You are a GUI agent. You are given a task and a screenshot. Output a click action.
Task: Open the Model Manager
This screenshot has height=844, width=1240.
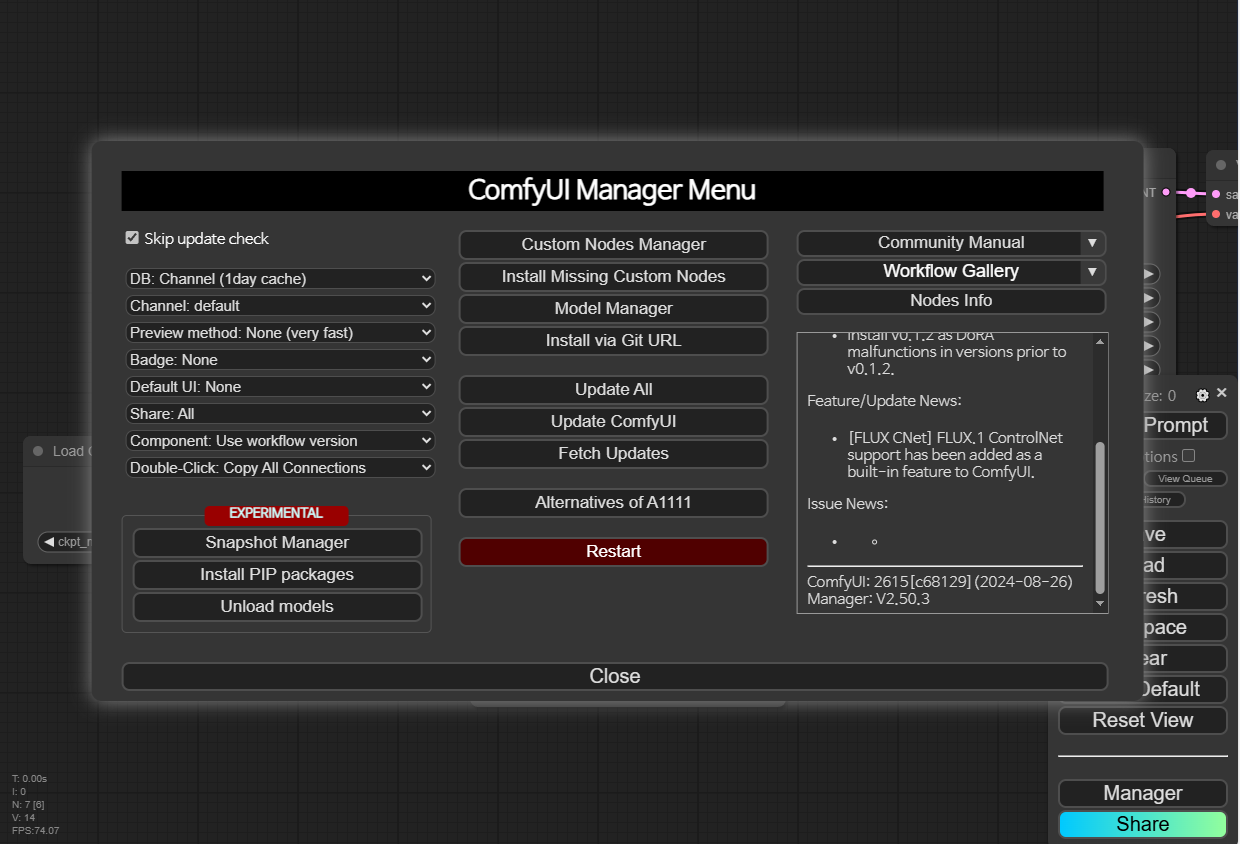tap(614, 309)
